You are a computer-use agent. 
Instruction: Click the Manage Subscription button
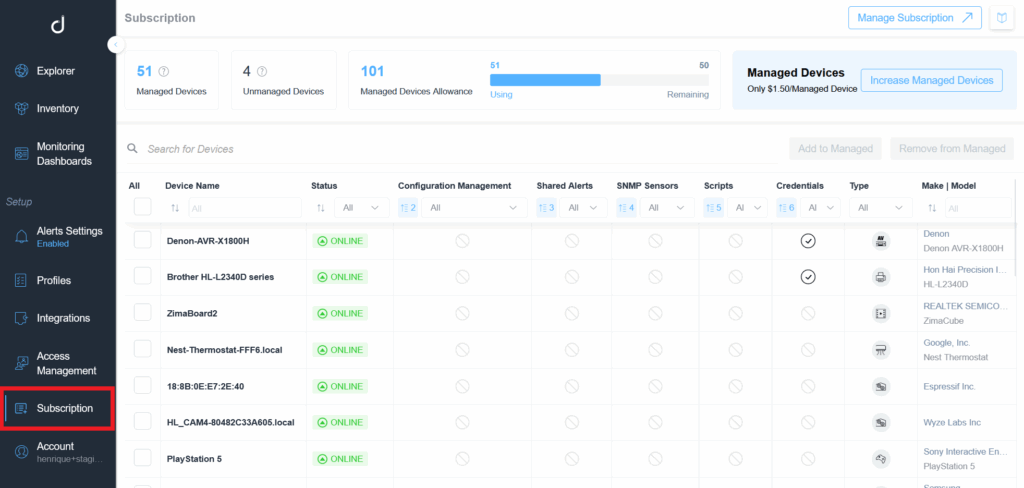click(x=914, y=18)
